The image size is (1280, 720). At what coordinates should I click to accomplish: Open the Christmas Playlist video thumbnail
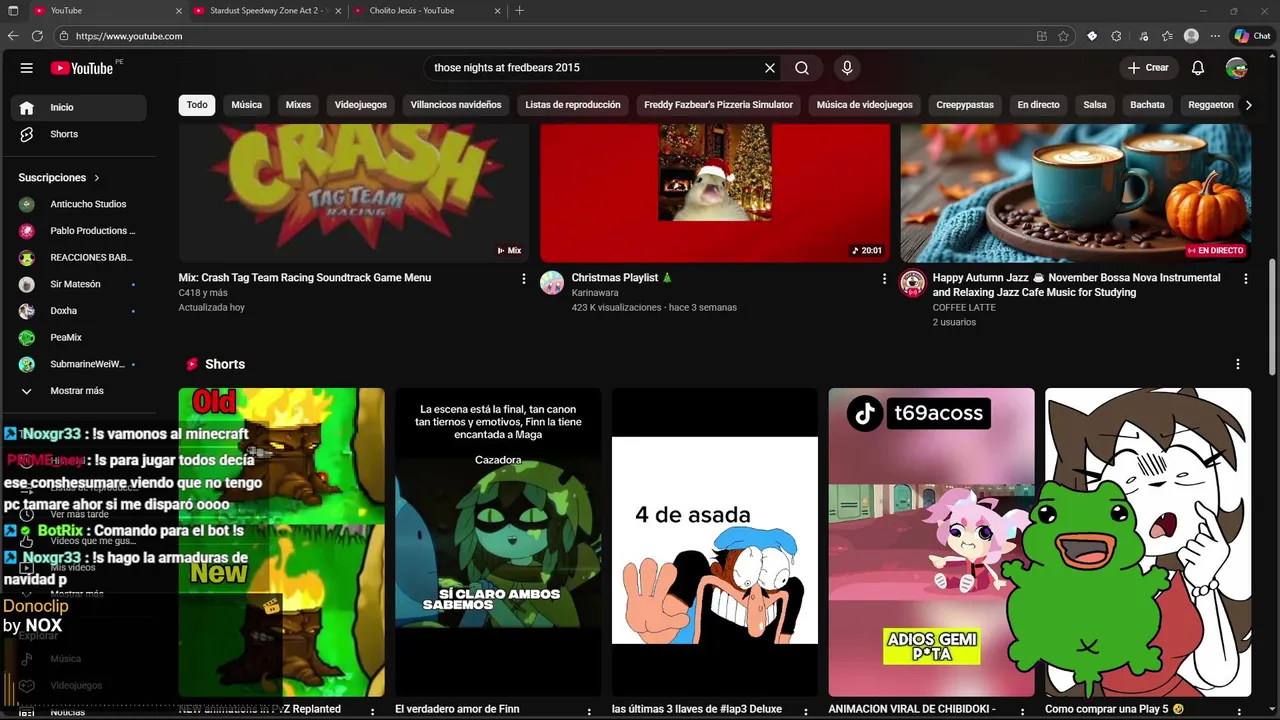tap(715, 193)
